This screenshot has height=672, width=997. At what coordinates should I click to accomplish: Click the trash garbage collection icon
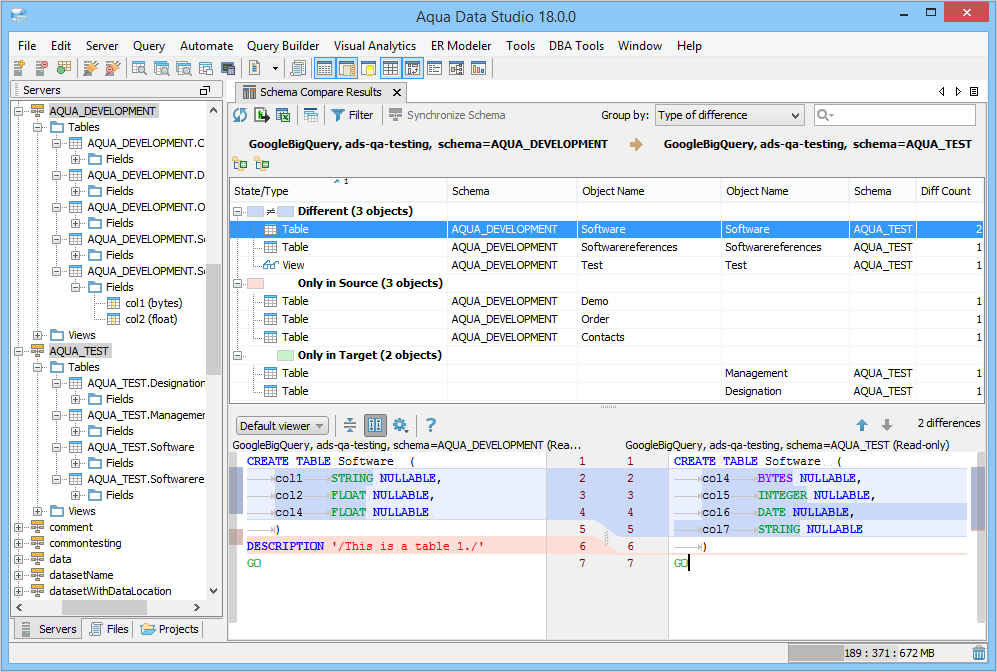click(979, 653)
